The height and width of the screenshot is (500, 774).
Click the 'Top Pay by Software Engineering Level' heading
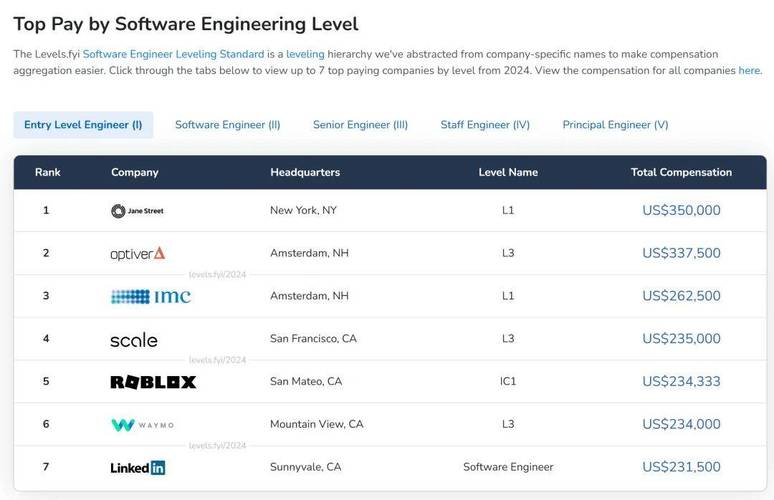[x=186, y=24]
